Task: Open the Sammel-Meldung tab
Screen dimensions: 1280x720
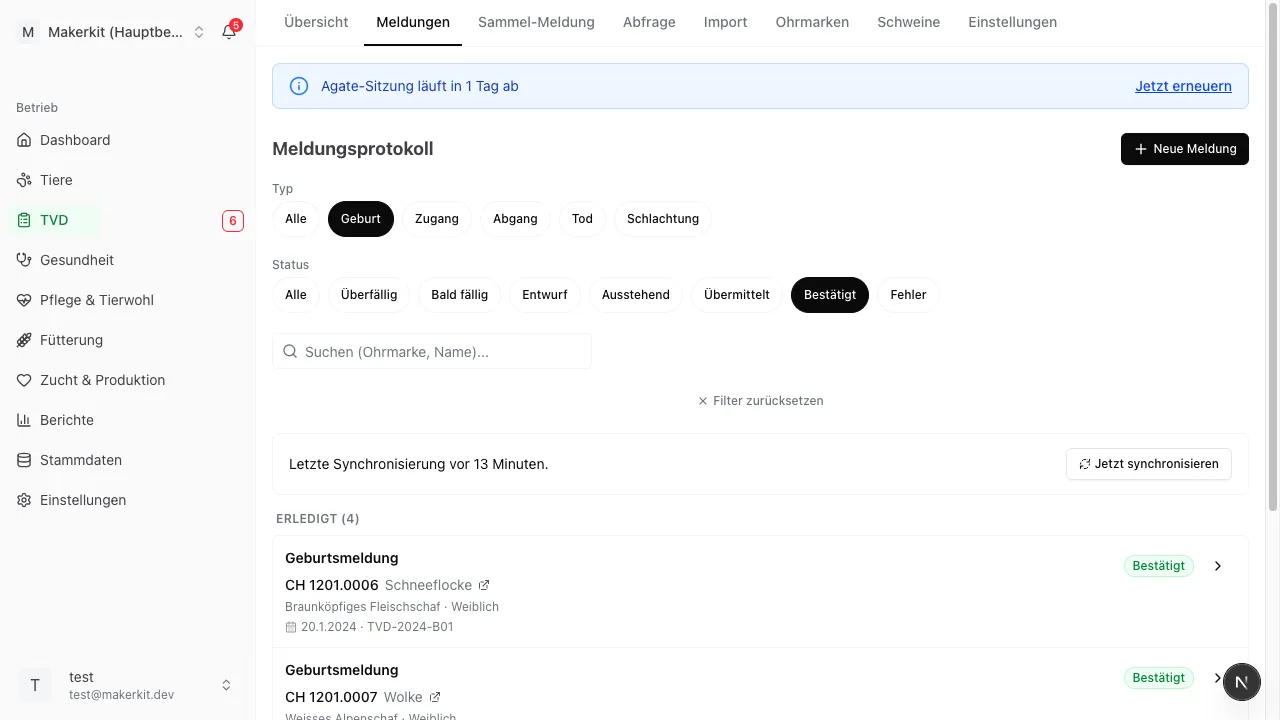Action: tap(536, 22)
